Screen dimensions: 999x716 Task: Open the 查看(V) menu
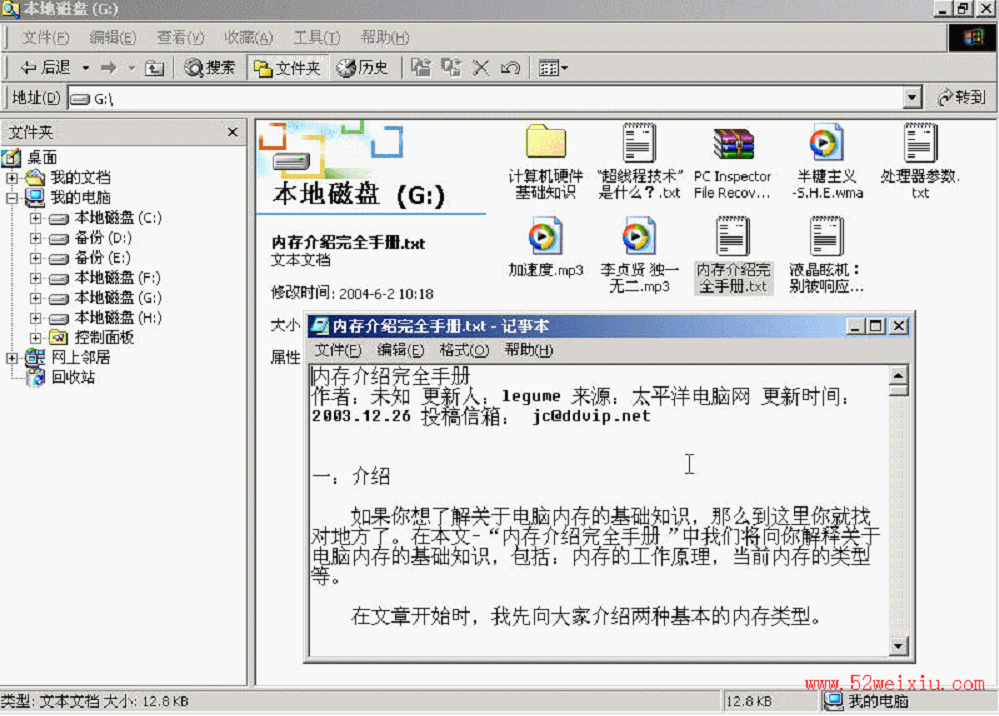click(180, 38)
